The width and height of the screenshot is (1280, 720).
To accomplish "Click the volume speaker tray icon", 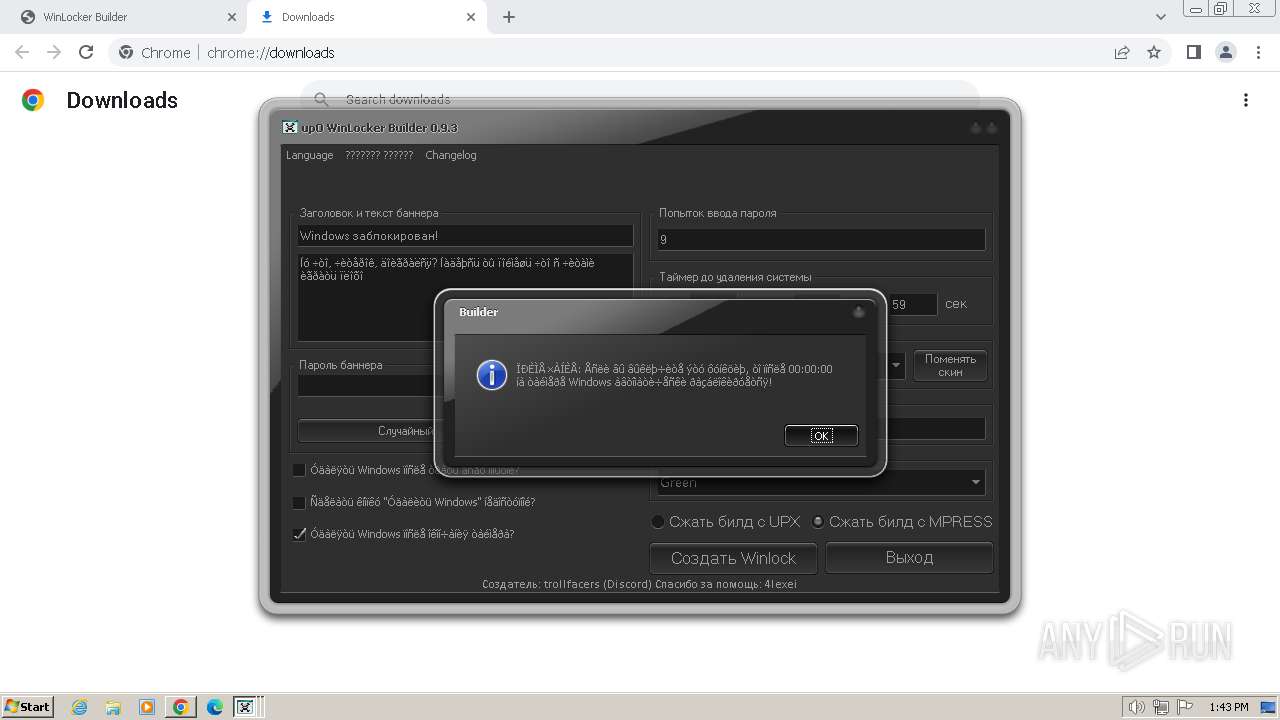I will pyautogui.click(x=1136, y=707).
